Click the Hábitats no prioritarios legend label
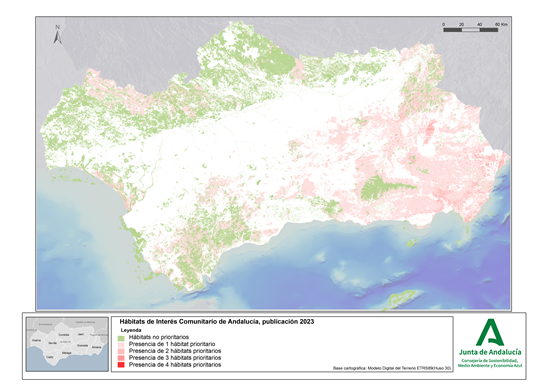 point(159,337)
